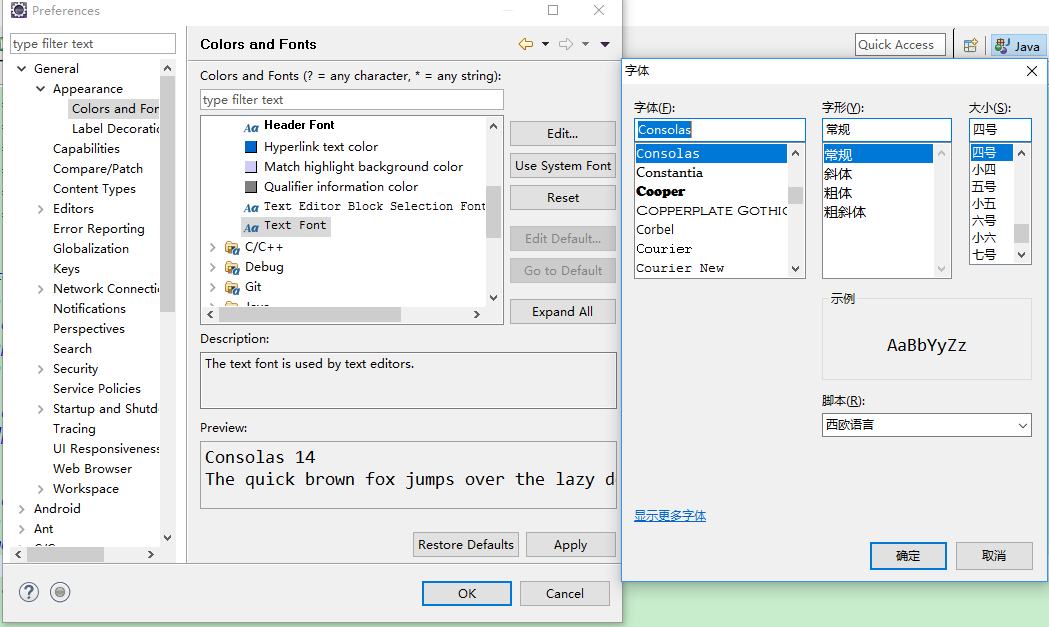Click the Open Perspective icon
1049x627 pixels.
pos(971,46)
